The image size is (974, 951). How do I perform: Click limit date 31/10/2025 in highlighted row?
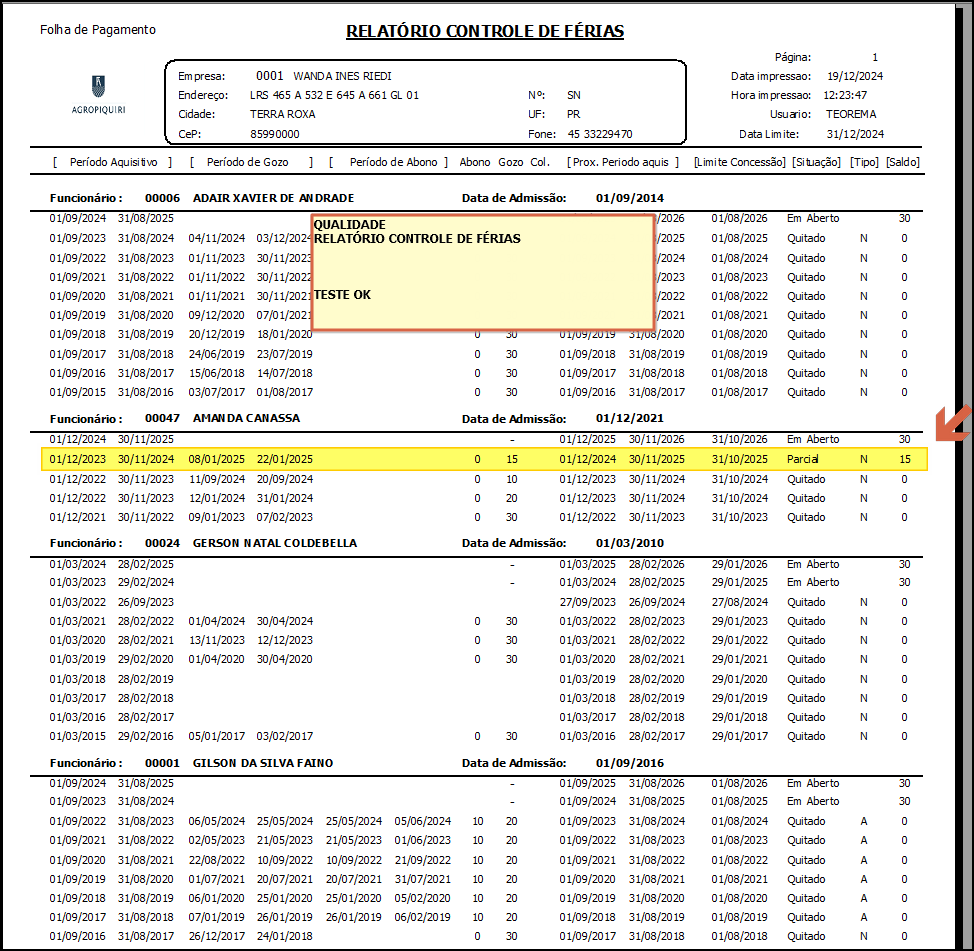740,459
